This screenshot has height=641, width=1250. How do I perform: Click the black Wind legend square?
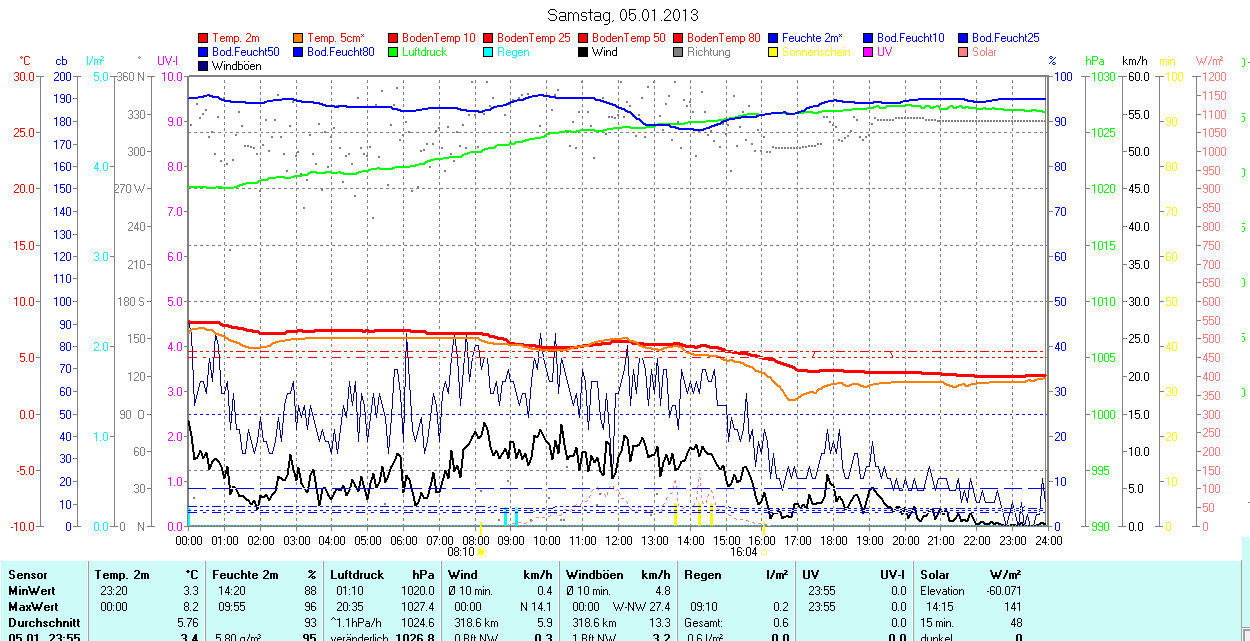pyautogui.click(x=583, y=52)
